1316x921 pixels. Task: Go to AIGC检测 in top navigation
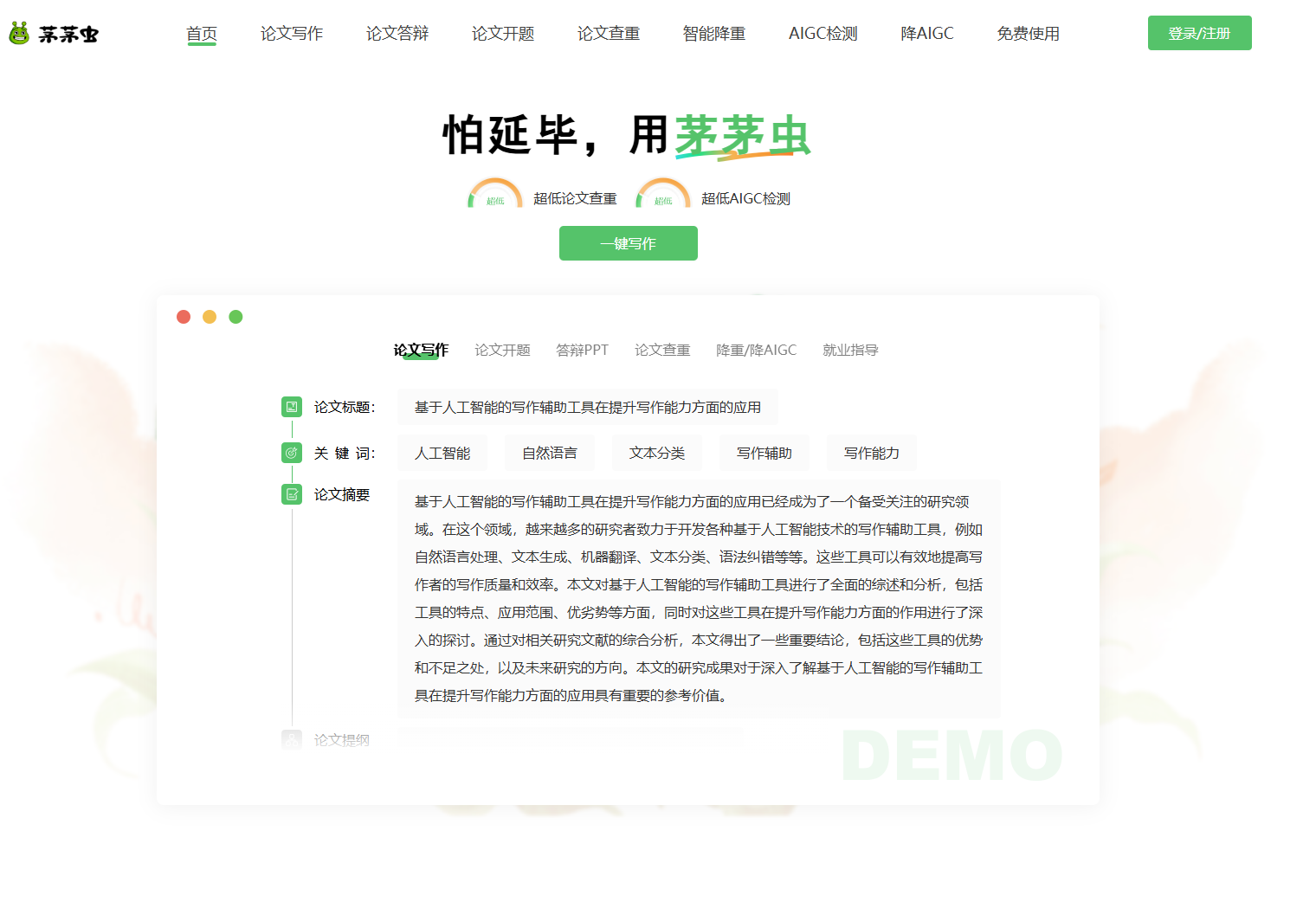(x=822, y=34)
